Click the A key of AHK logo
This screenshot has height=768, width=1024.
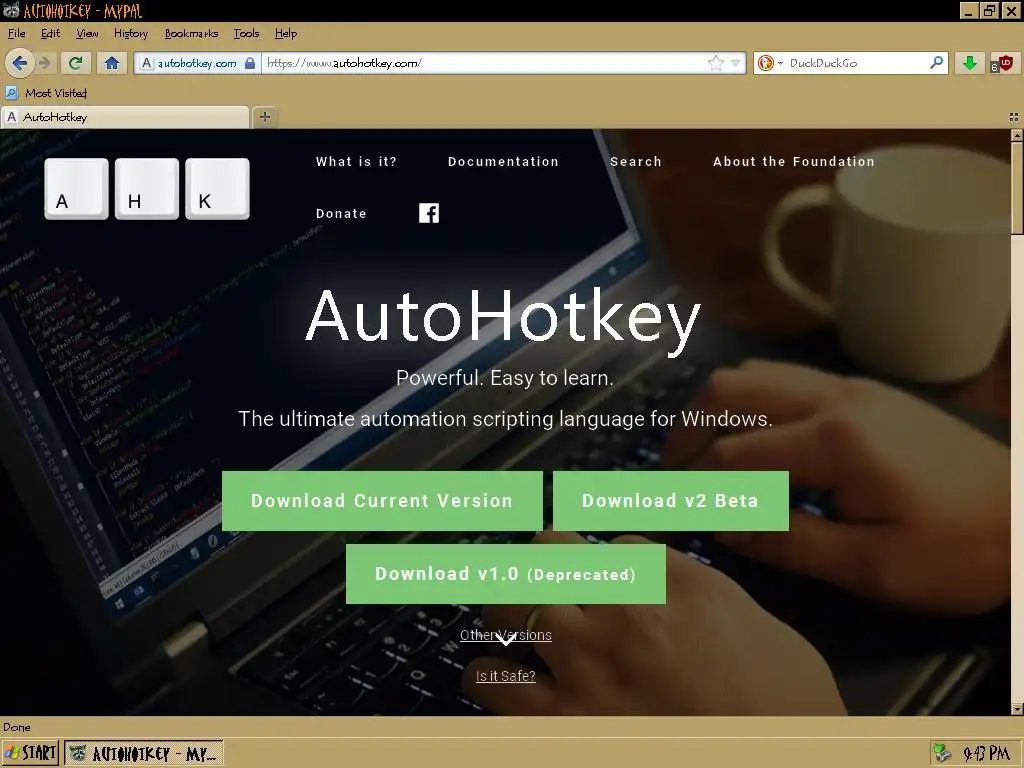click(x=76, y=189)
